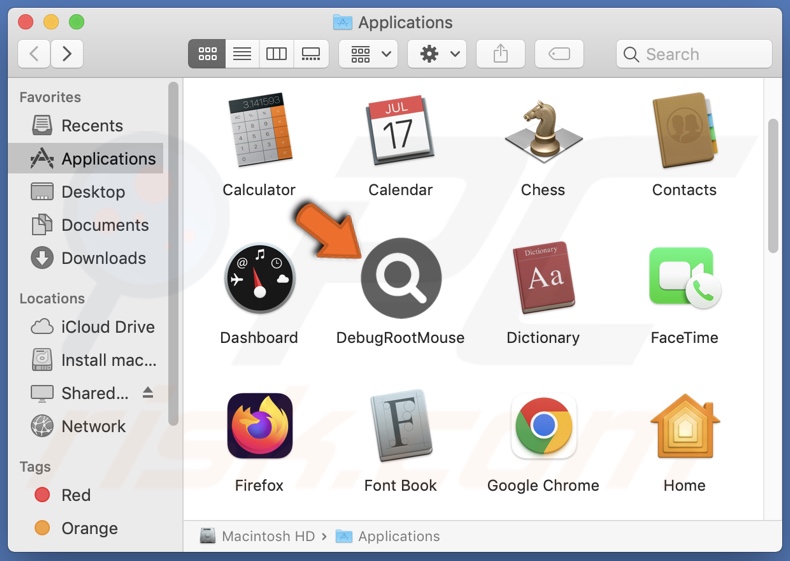The width and height of the screenshot is (790, 561).
Task: Switch to column view
Action: [276, 53]
